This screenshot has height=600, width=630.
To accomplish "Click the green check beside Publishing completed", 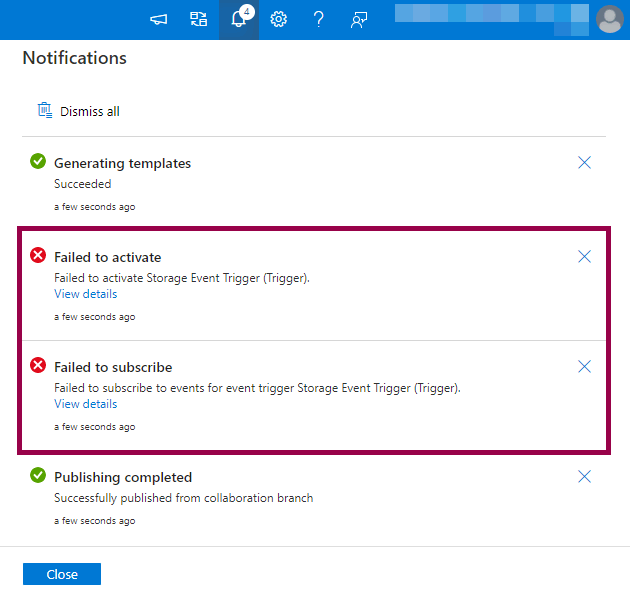I will pyautogui.click(x=38, y=476).
